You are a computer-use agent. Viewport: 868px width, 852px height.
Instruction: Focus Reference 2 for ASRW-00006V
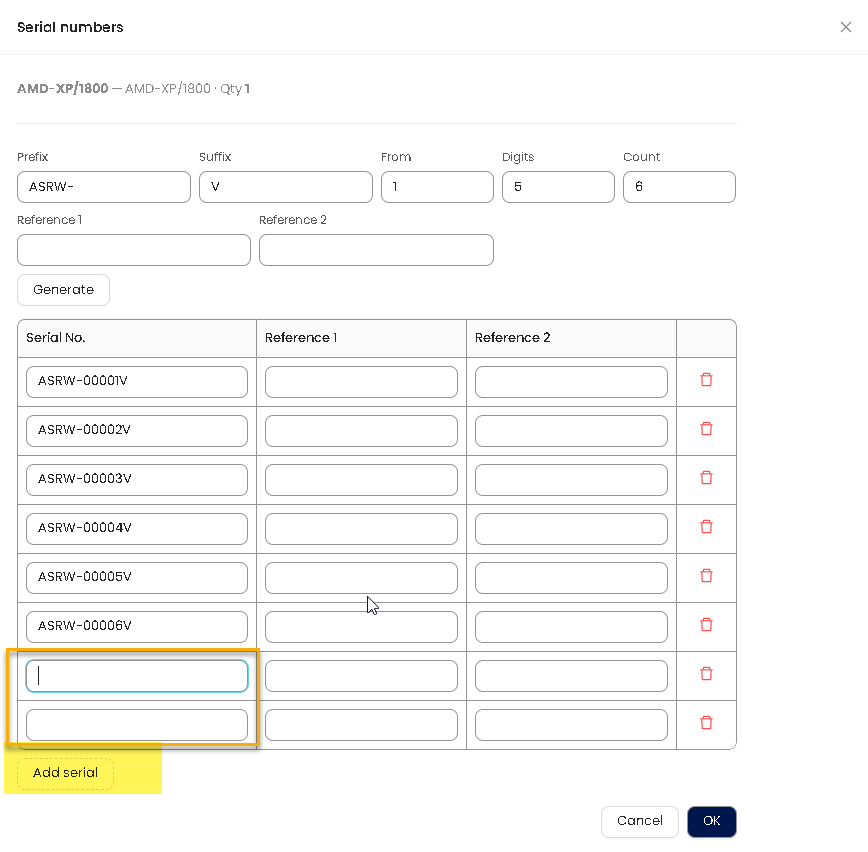click(571, 627)
